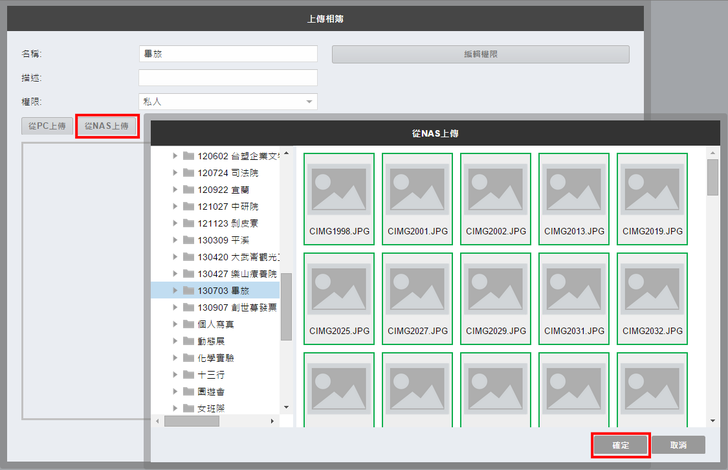The width and height of the screenshot is (728, 470).
Task: Select the CIMG2027.JPG image placeholder icon
Action: [x=417, y=289]
